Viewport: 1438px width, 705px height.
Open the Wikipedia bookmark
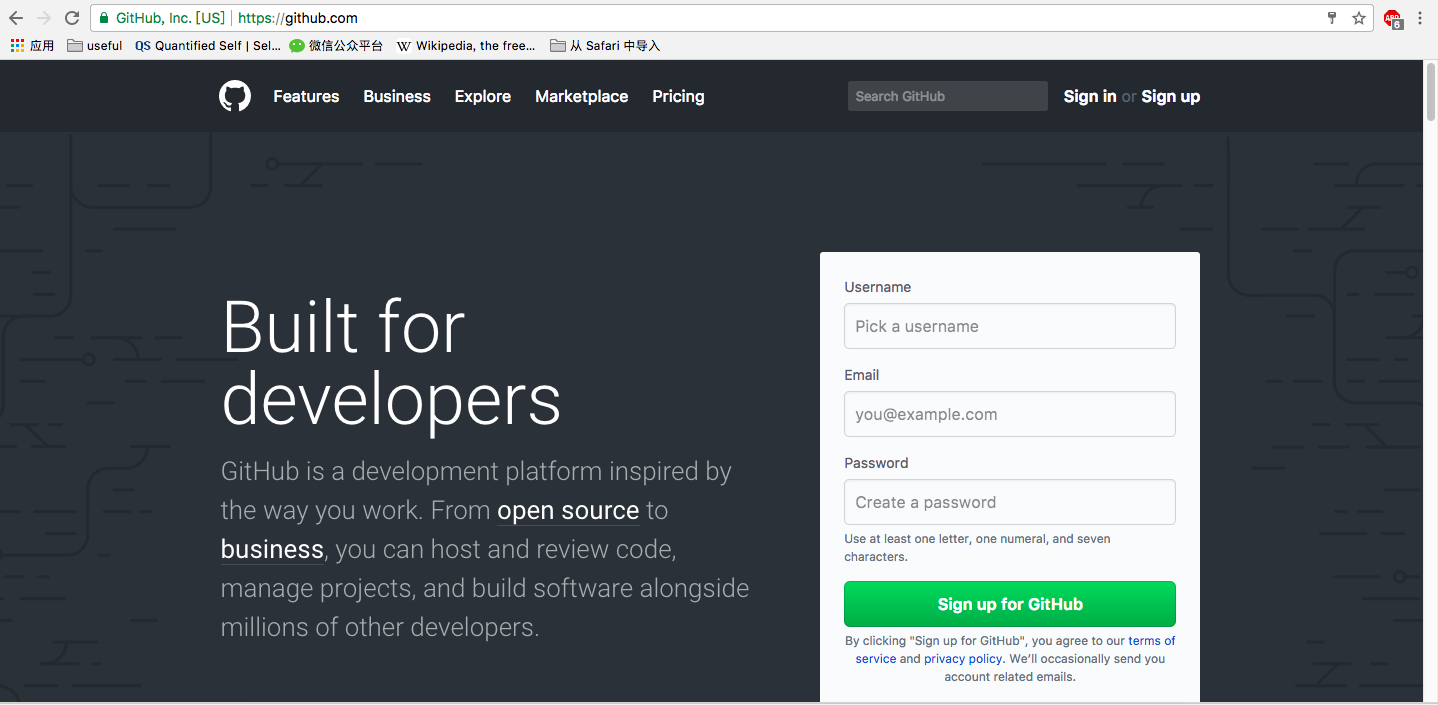[466, 45]
